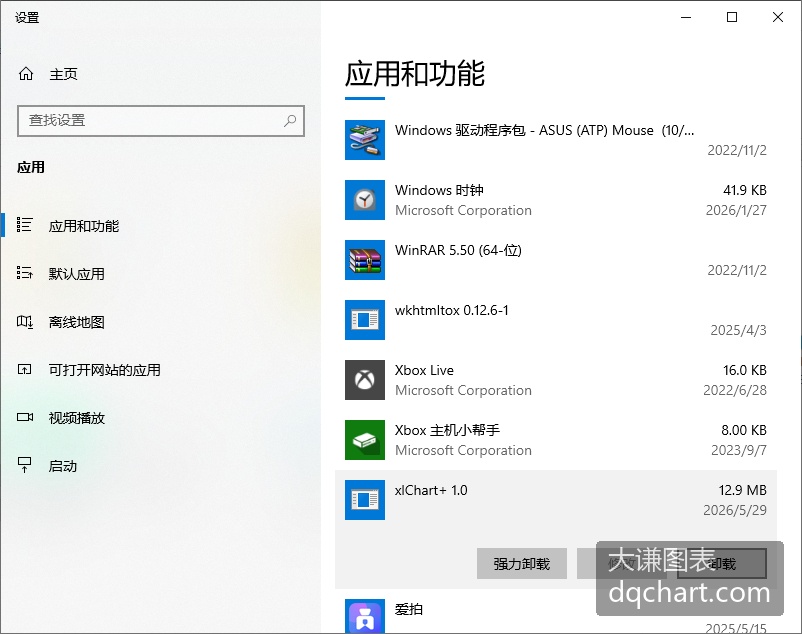The height and width of the screenshot is (634, 802).
Task: Click Microsoft Corporation under Xbox Live
Action: point(463,390)
